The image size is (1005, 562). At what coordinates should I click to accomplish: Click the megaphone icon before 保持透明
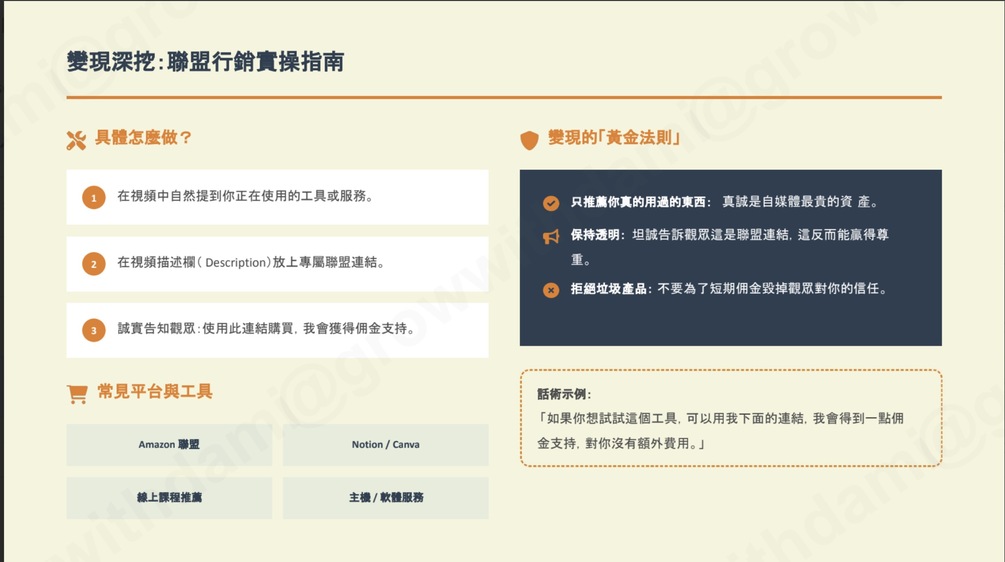551,236
